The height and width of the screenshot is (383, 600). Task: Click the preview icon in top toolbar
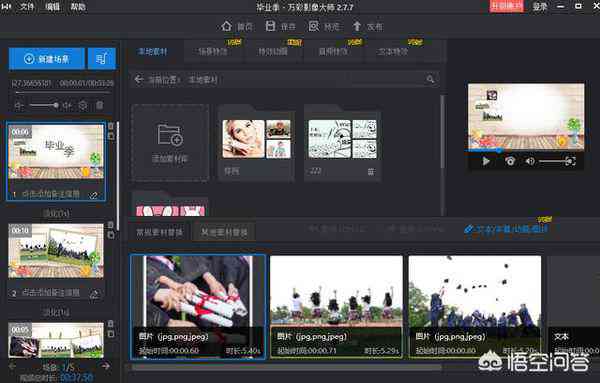click(x=314, y=26)
